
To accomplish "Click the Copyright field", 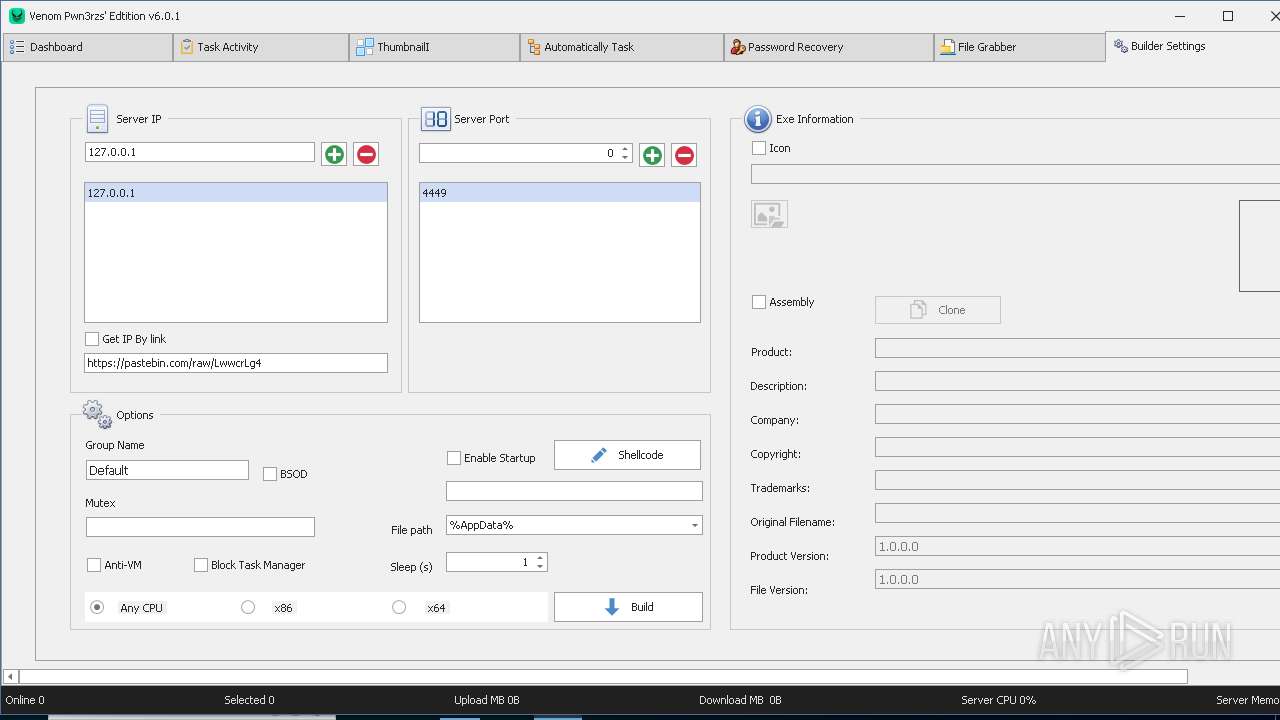I will click(x=1077, y=447).
